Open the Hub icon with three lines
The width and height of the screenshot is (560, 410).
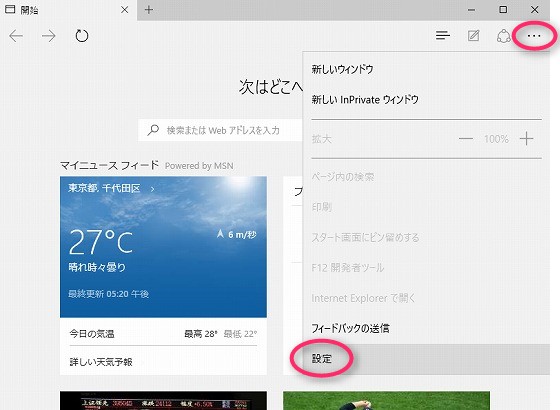pos(443,35)
